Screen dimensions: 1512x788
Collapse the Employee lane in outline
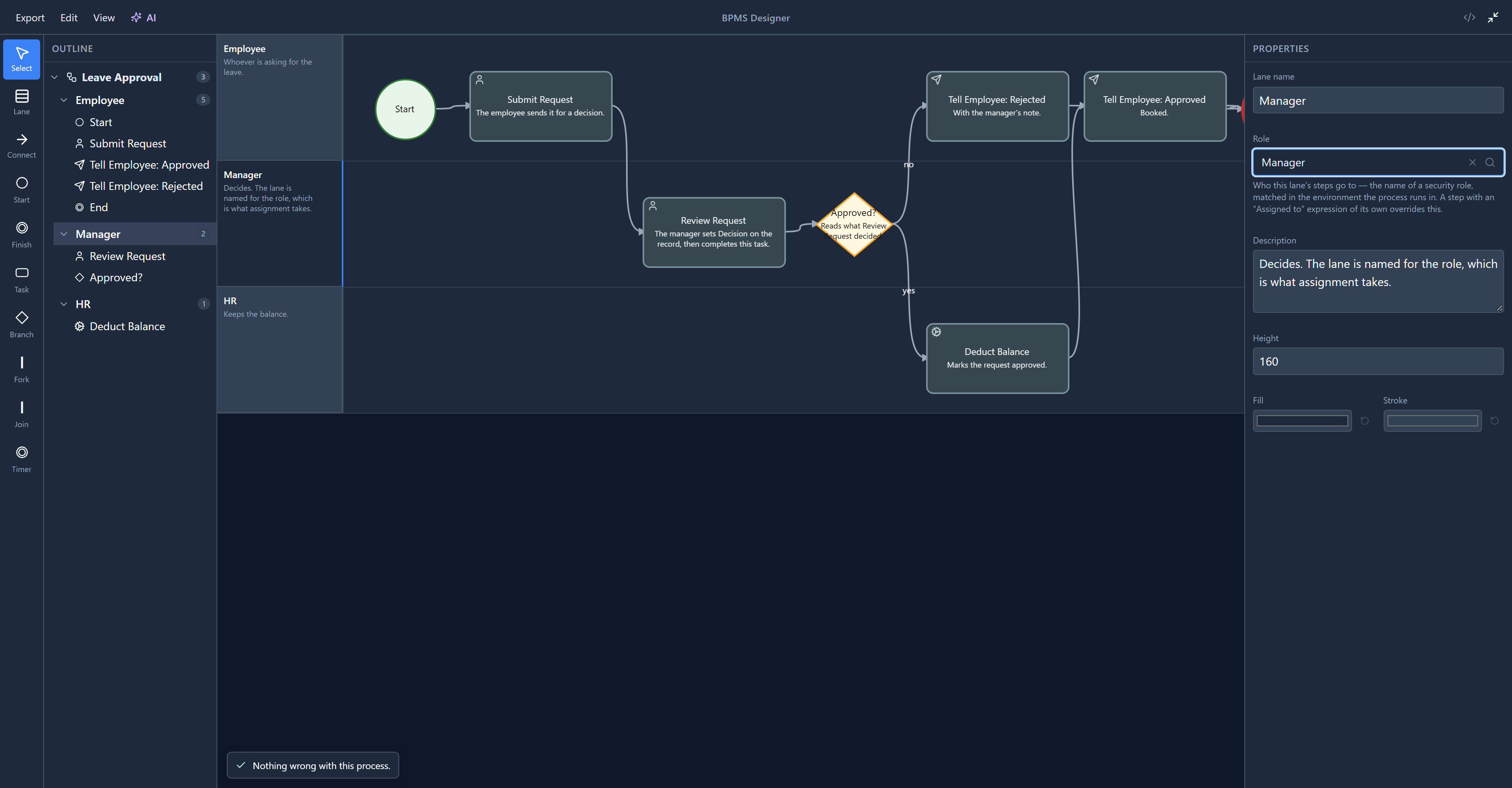[64, 100]
